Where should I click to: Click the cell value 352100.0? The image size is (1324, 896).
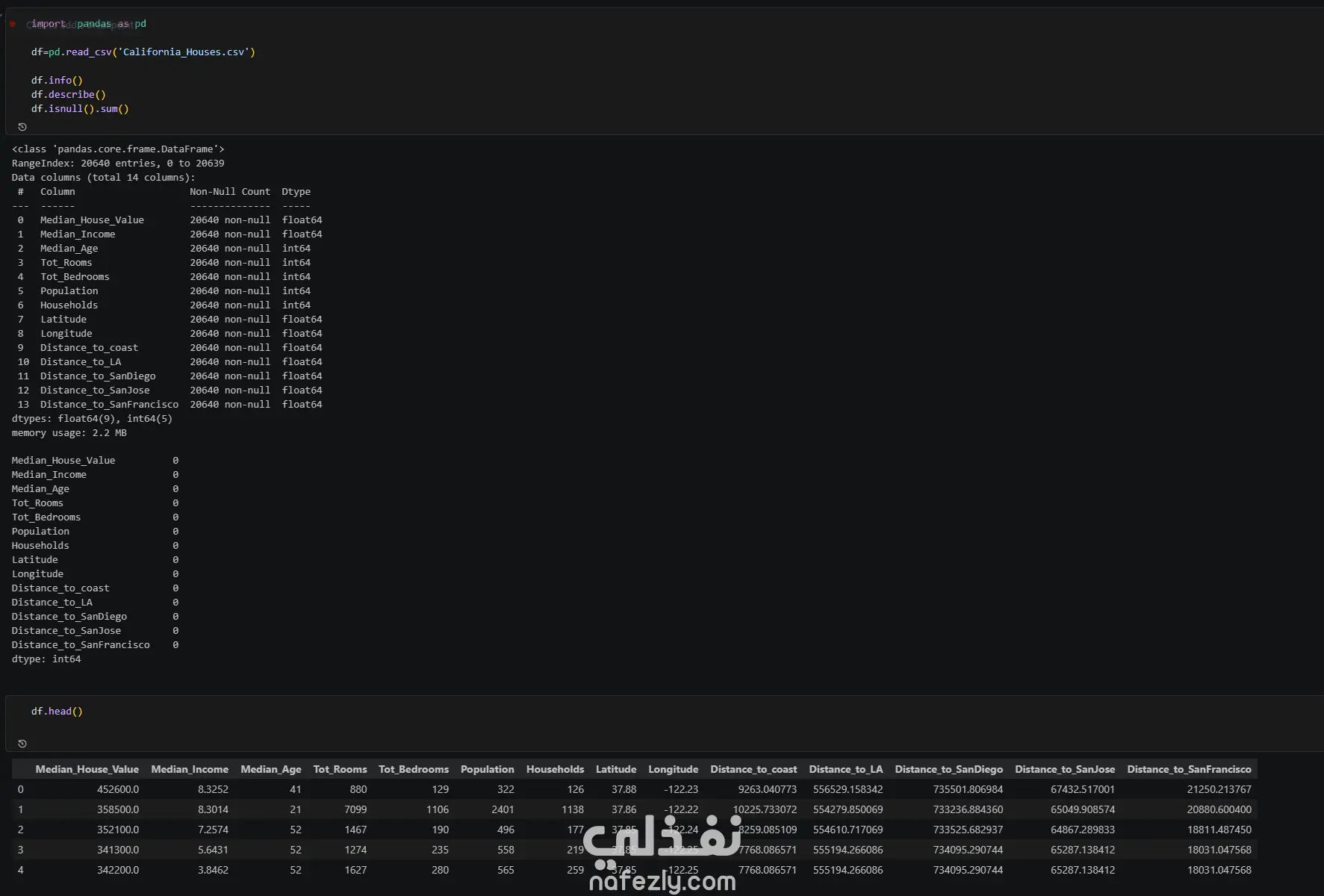click(118, 830)
